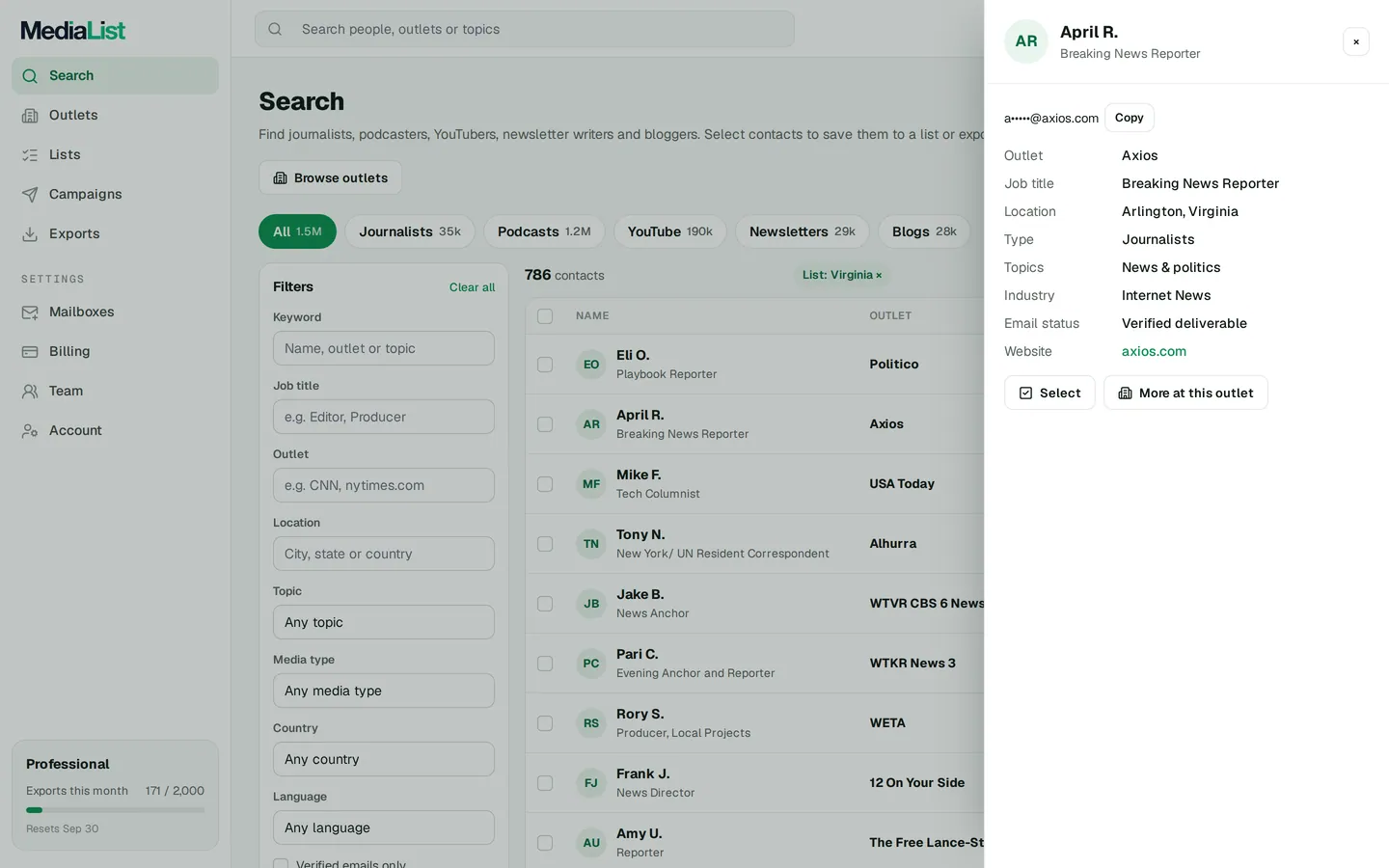Click the USA Today outlet cell
The height and width of the screenshot is (868, 1389).
pos(902,484)
